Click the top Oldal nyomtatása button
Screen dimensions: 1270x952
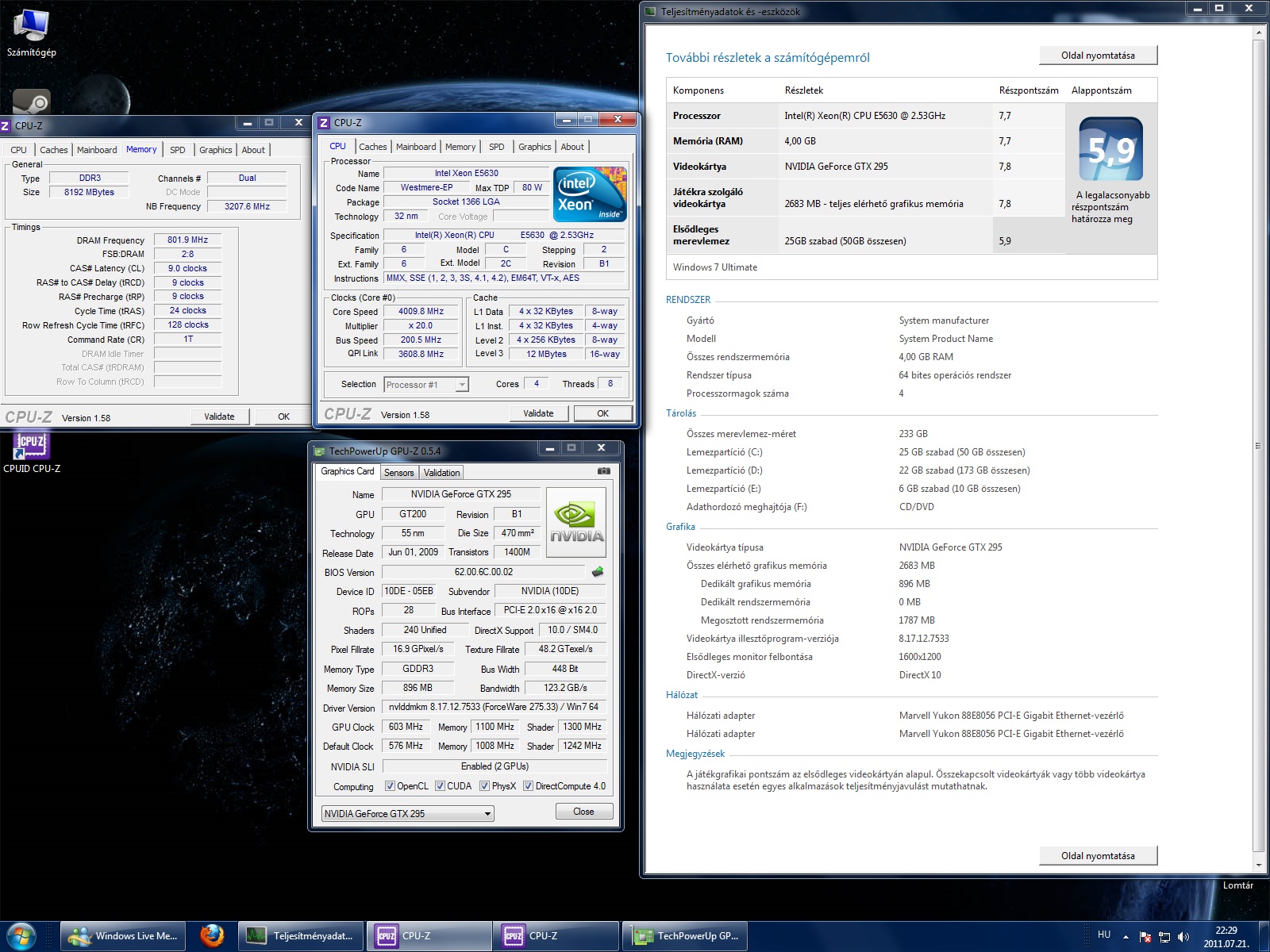click(x=1098, y=56)
